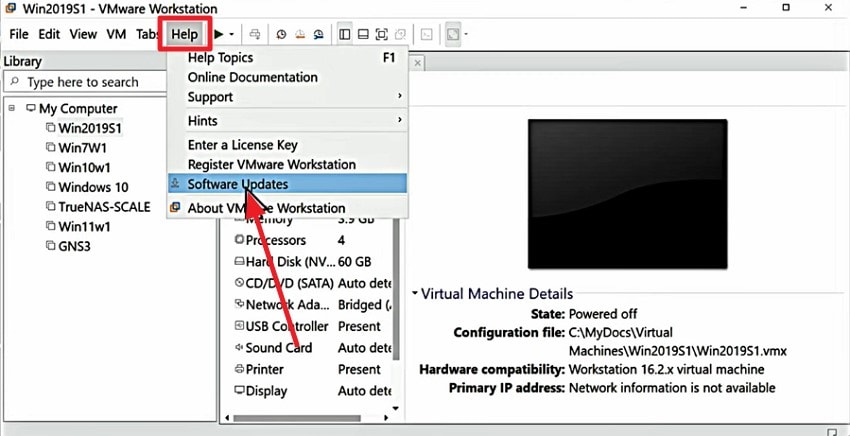850x436 pixels.
Task: Click Send Ctrl+Alt+Del toolbar icon
Action: point(254,34)
